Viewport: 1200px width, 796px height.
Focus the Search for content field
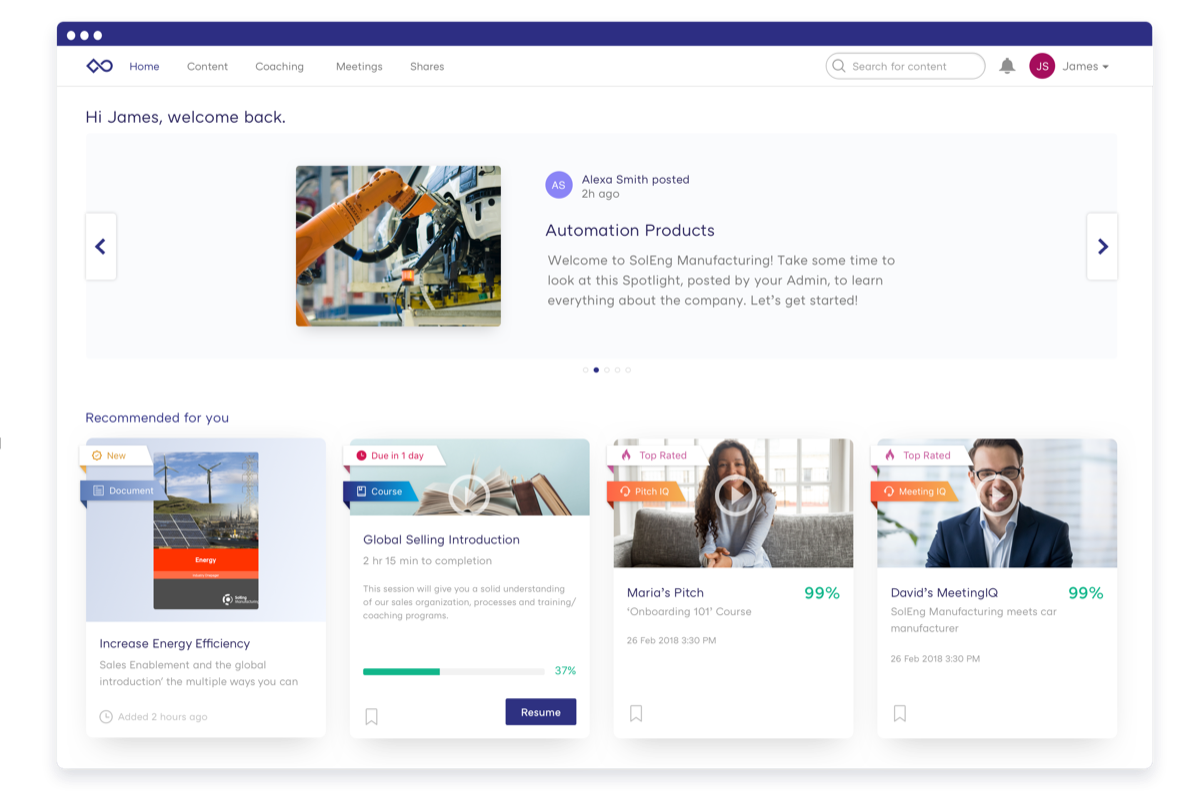(910, 67)
